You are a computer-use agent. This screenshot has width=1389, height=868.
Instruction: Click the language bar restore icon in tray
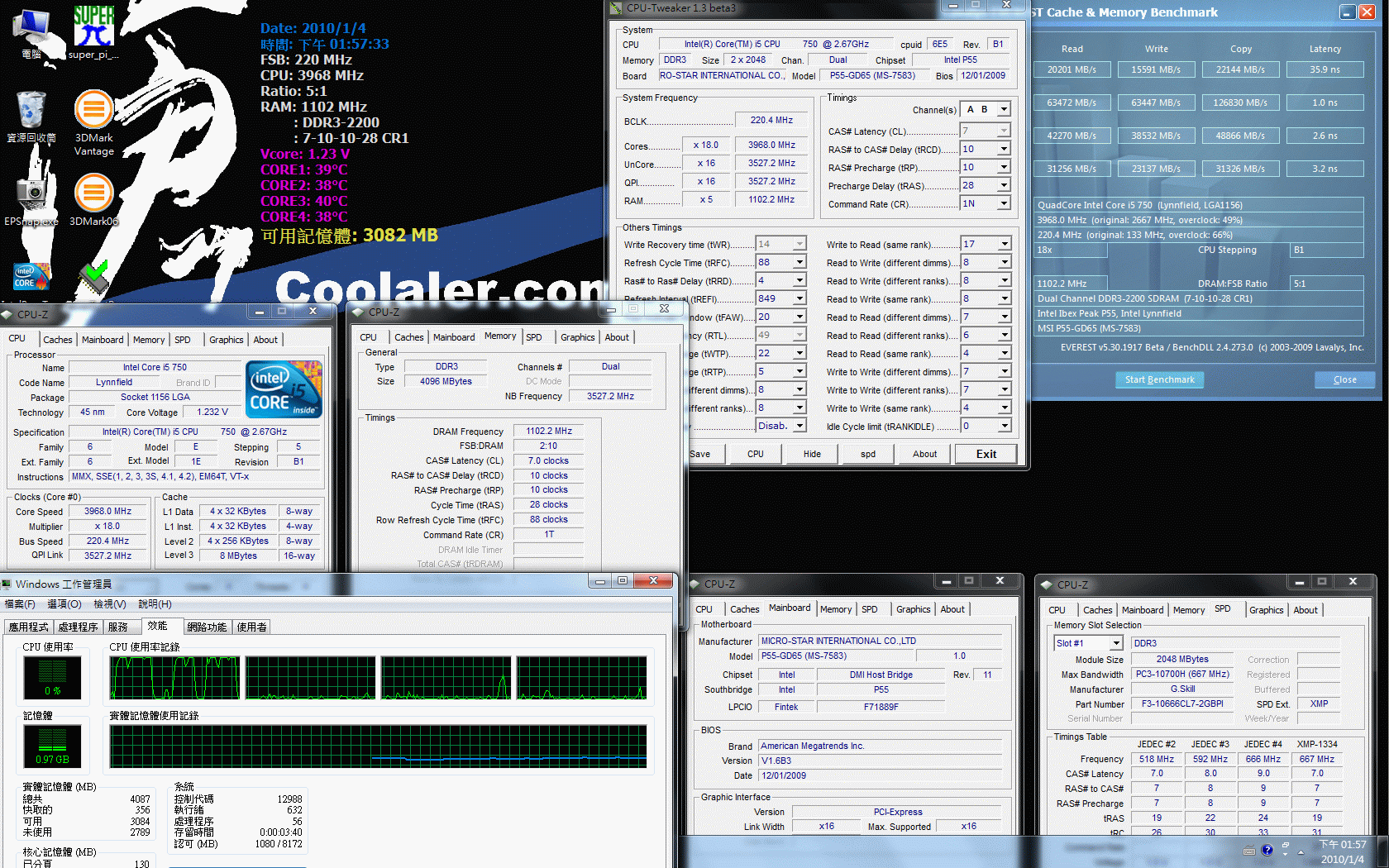(x=1285, y=846)
